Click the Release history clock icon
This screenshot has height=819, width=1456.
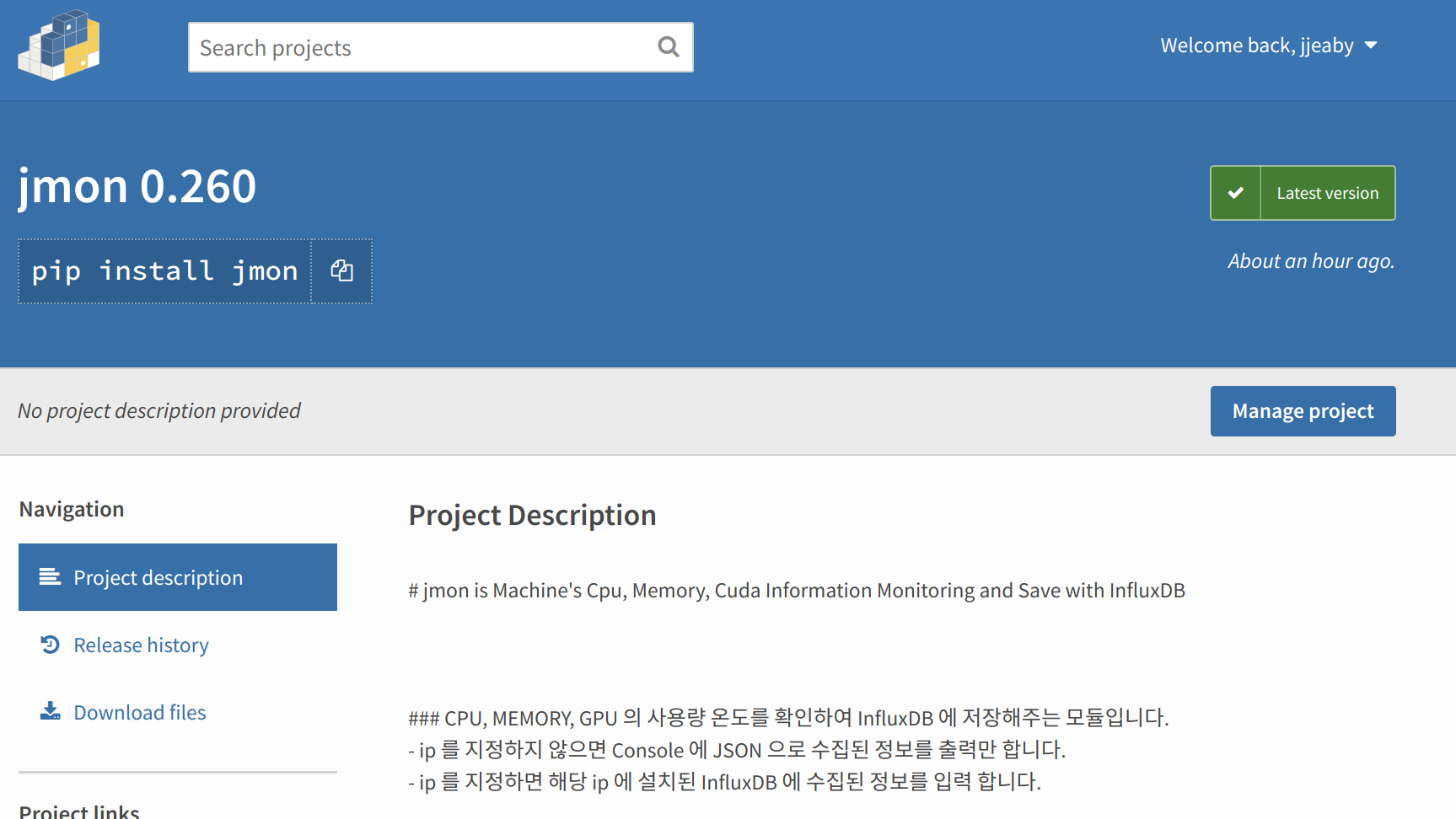coord(50,645)
